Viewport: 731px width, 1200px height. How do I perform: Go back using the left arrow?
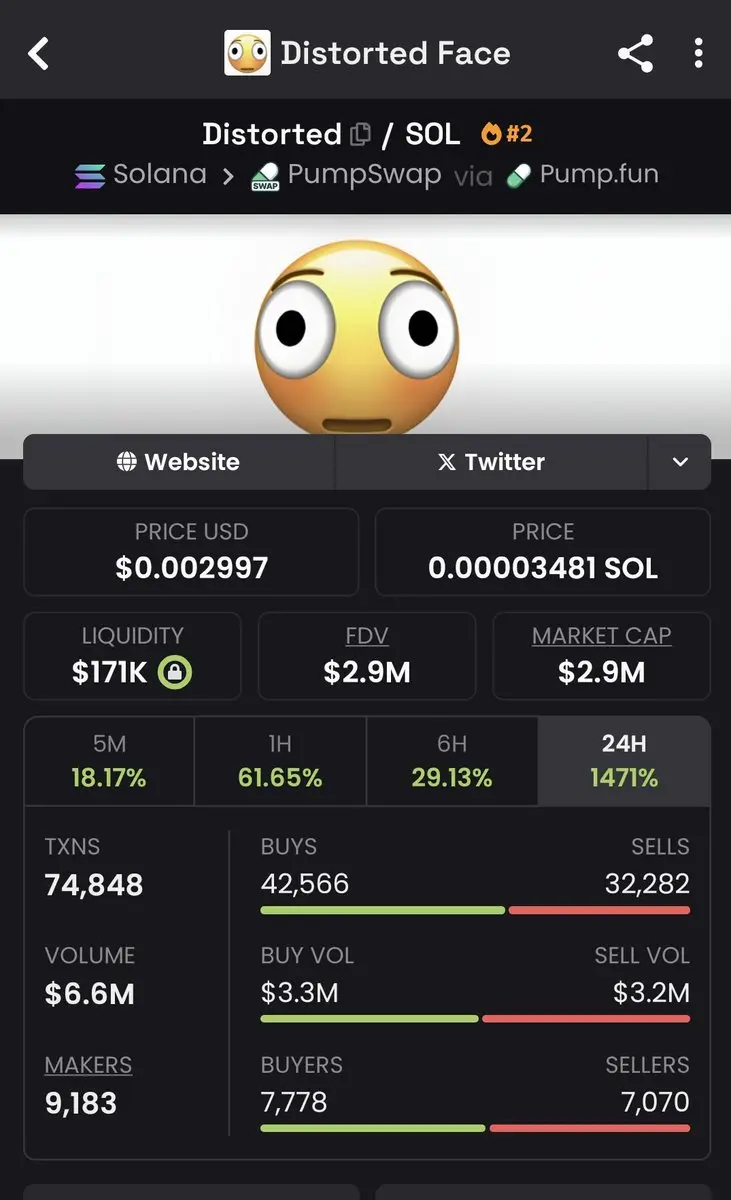(39, 53)
